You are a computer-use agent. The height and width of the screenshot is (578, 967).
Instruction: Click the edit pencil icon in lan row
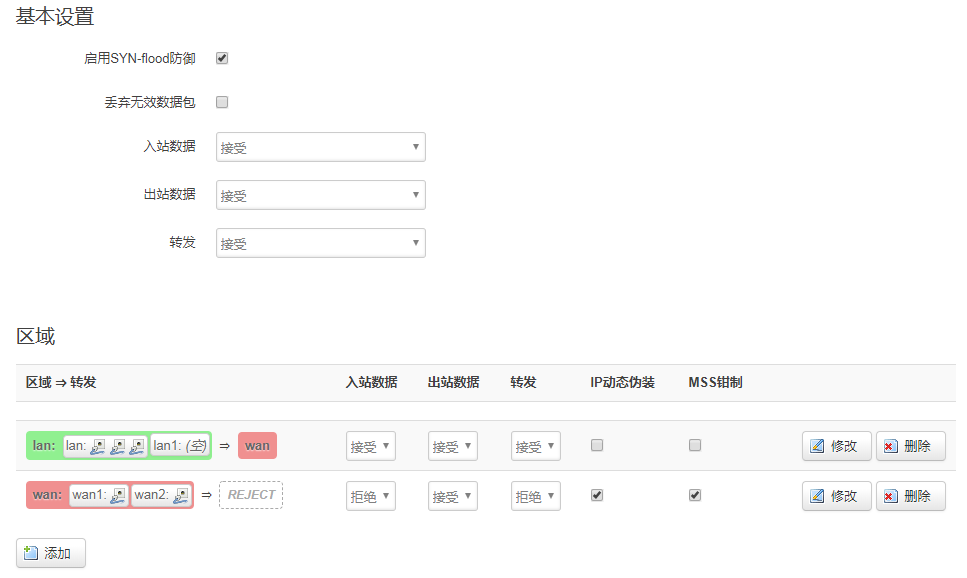[x=817, y=446]
